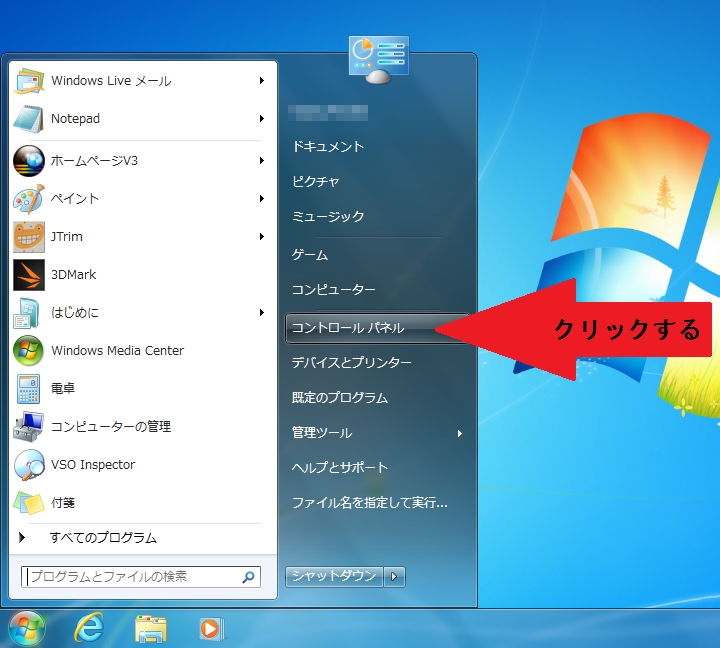Viewport: 720px width, 648px height.
Task: Click the コンピューターの管理 label
Action: [x=111, y=427]
